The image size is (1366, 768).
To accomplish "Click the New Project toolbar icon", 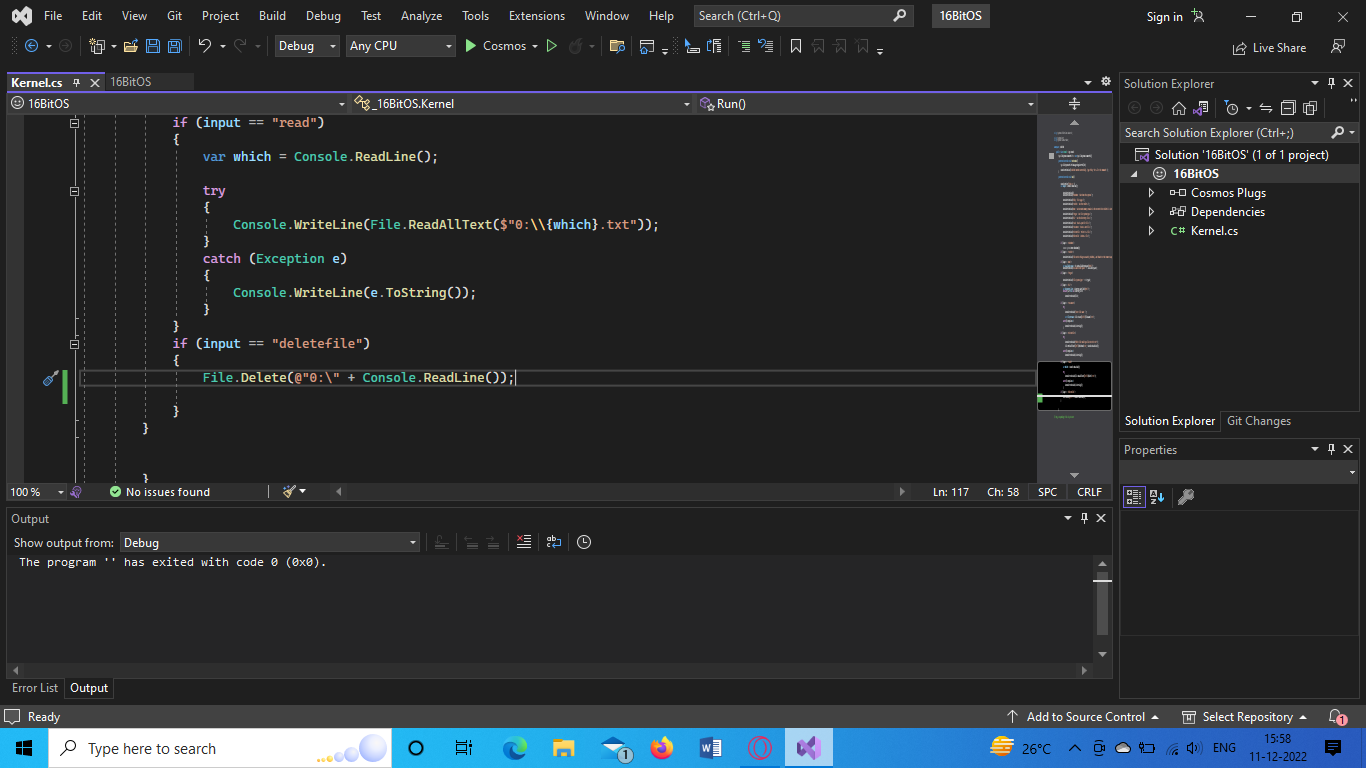I will tap(98, 45).
